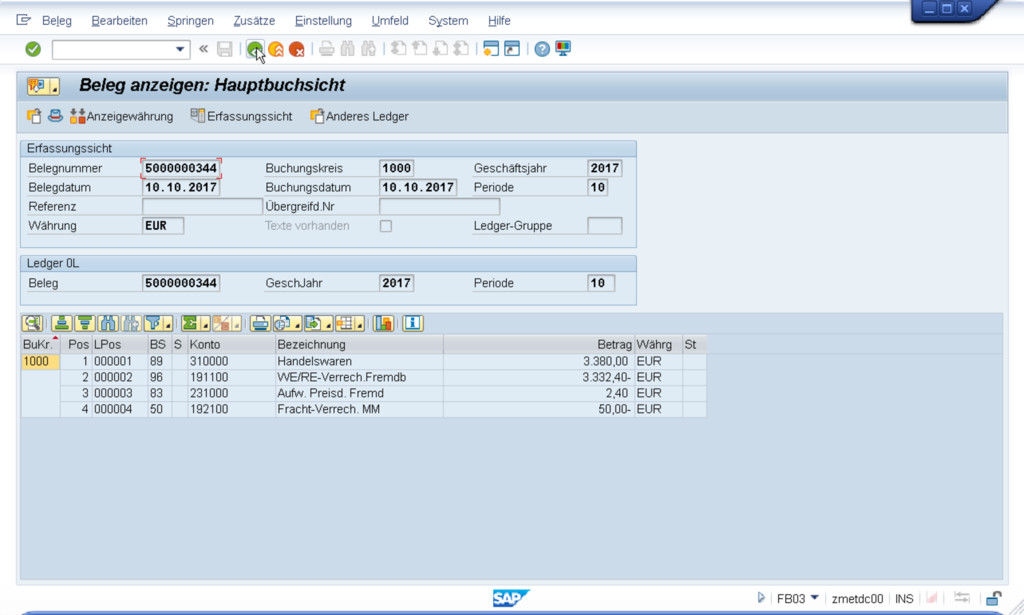The width and height of the screenshot is (1024, 615).
Task: Click the Anderes Ledger button
Action: (x=360, y=116)
